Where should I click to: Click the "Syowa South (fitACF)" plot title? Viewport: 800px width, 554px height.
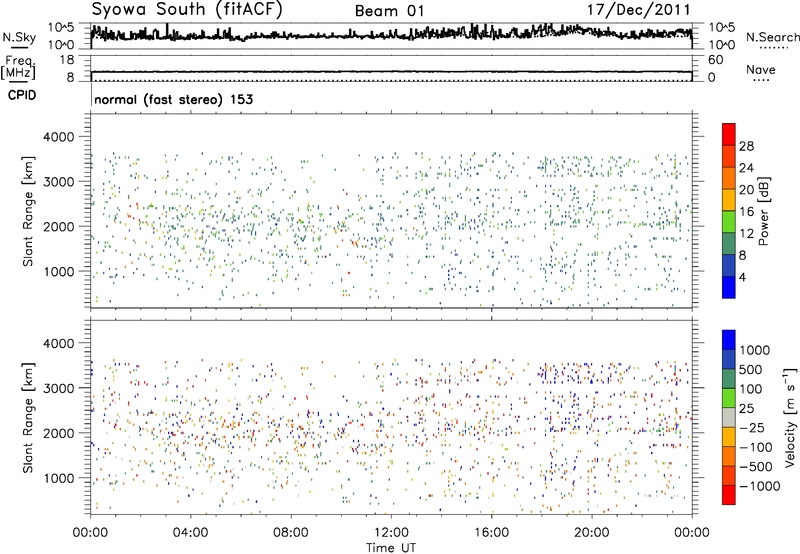click(186, 10)
